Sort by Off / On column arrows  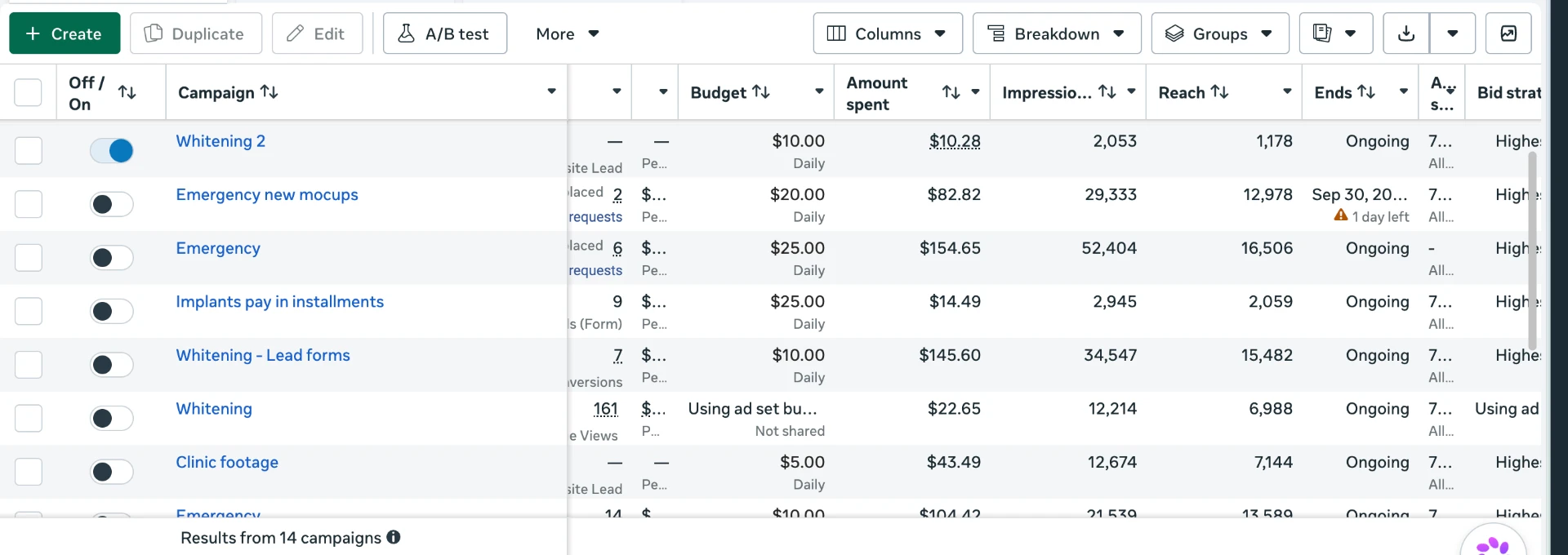127,92
